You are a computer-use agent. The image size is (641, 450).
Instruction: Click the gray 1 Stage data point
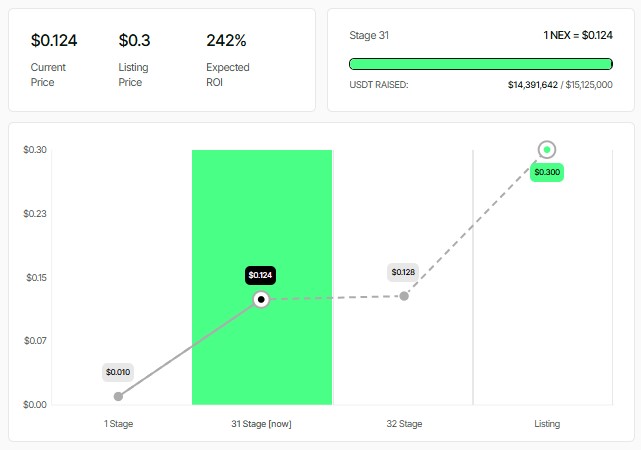(119, 397)
